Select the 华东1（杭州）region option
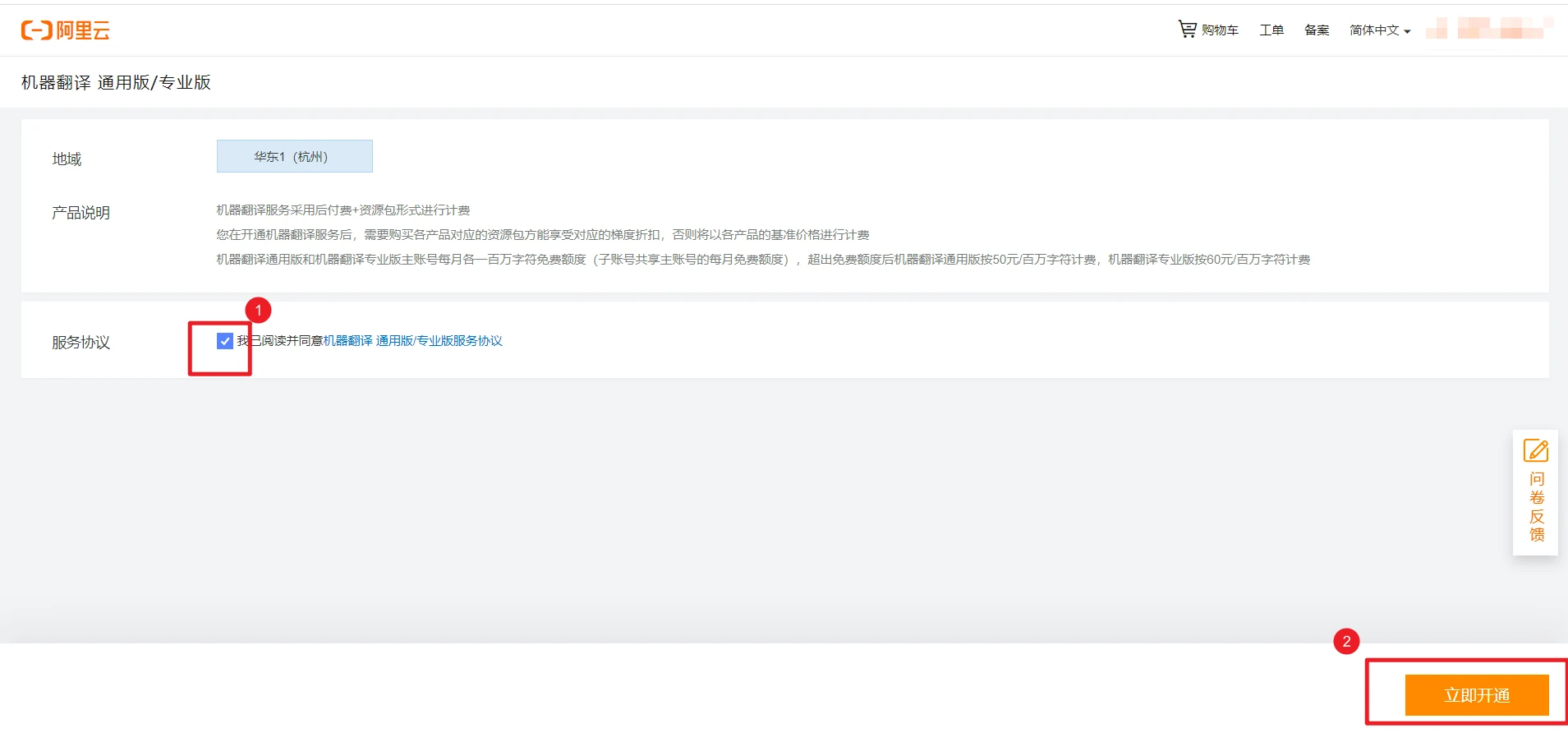The image size is (1568, 742). 293,155
